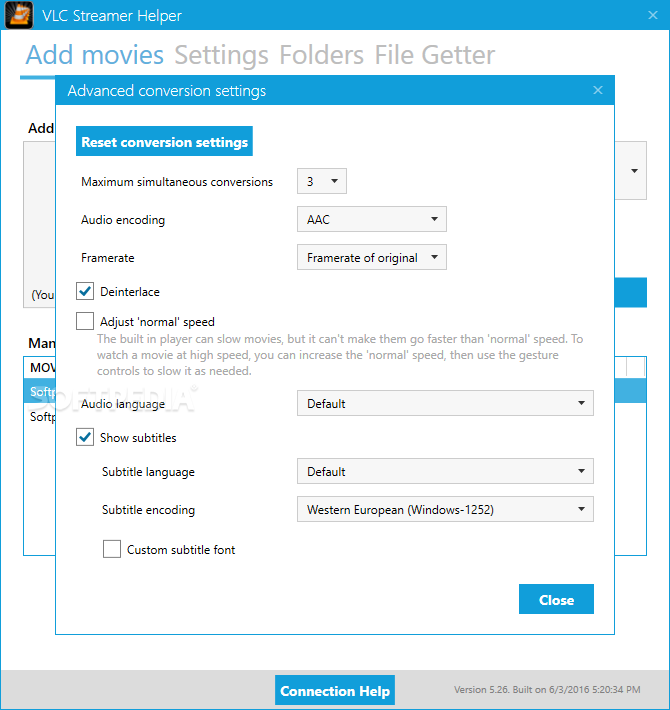Uncheck Show subtitles
This screenshot has width=670, height=710.
[x=85, y=437]
